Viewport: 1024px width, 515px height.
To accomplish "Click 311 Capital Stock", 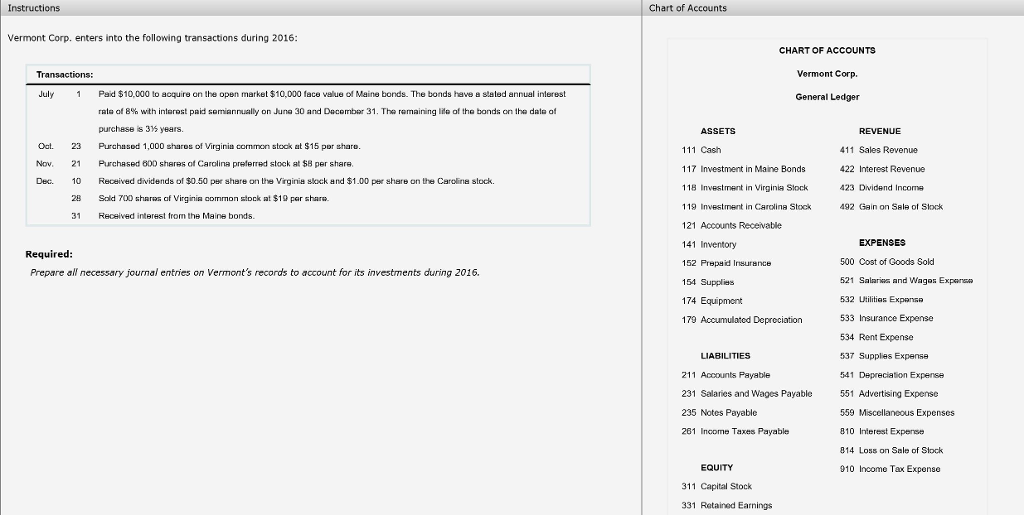I will click(x=716, y=486).
